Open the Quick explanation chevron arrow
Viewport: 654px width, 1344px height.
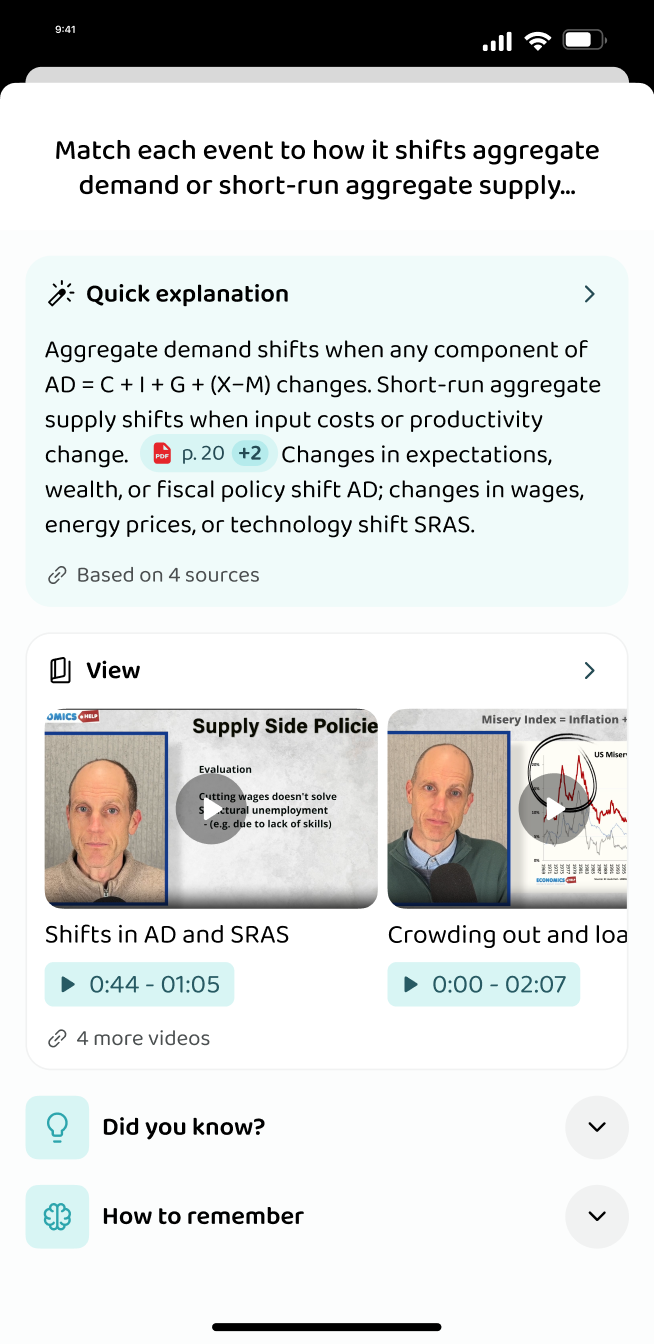[589, 294]
